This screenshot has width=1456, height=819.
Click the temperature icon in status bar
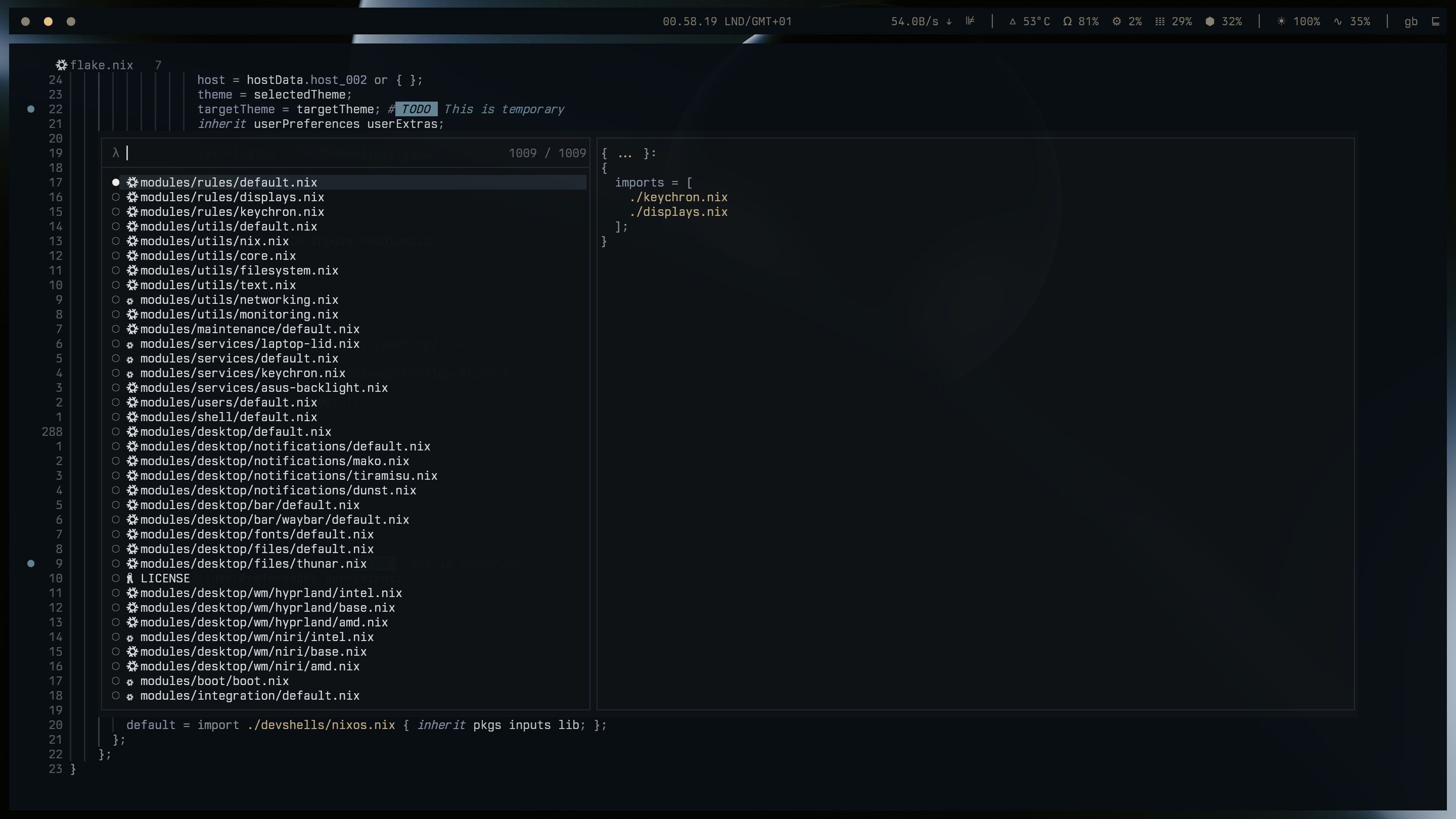[1012, 21]
